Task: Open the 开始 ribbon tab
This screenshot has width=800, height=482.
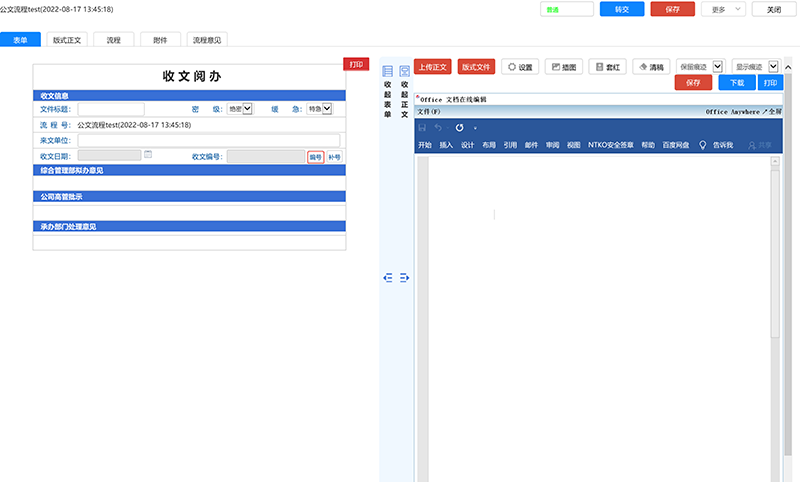Action: (425, 145)
